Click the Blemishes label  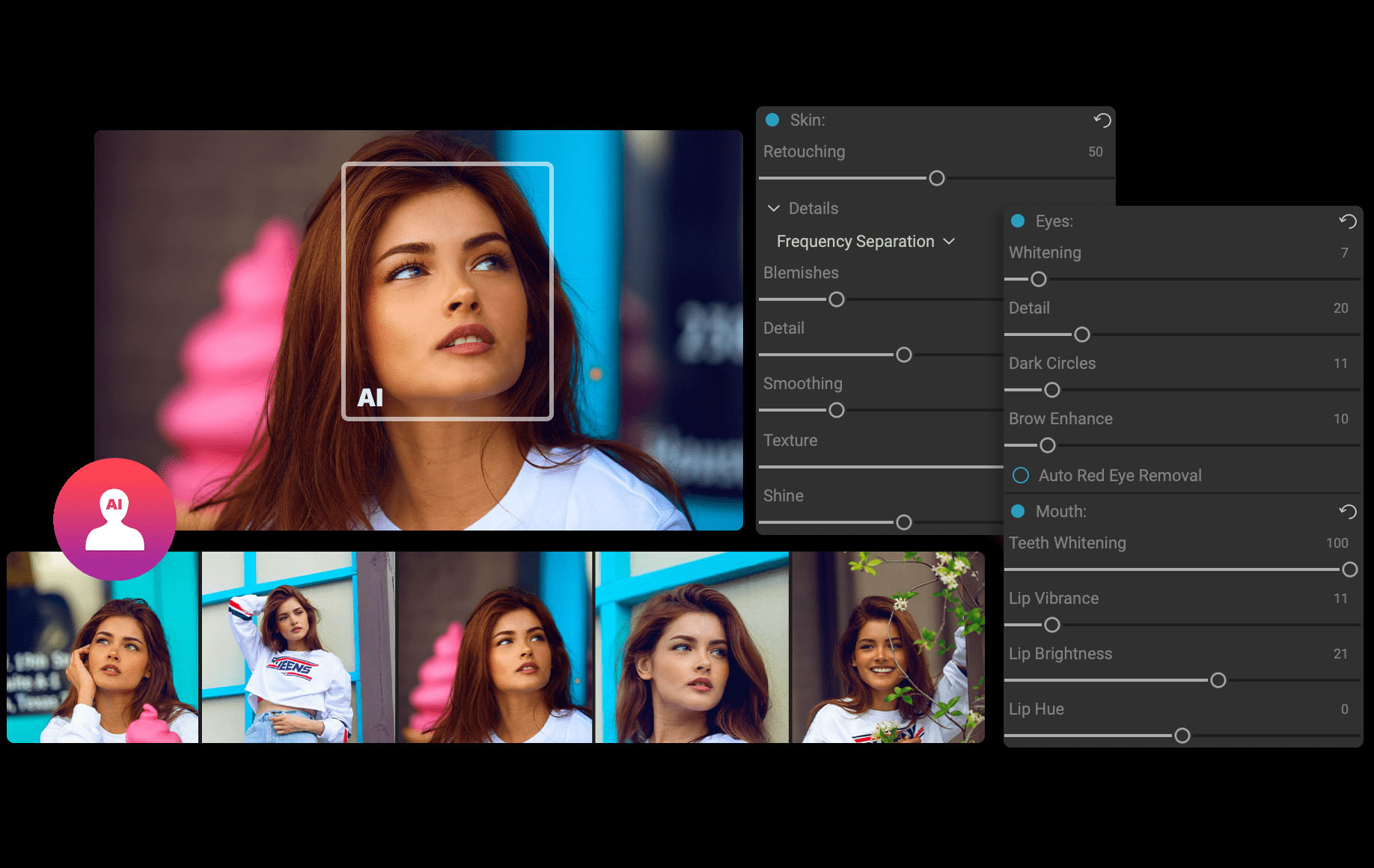coord(801,272)
